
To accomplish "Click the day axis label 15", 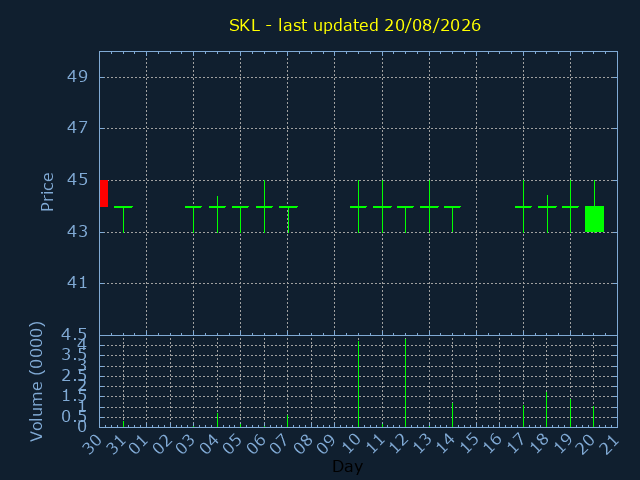I will [x=469, y=444].
